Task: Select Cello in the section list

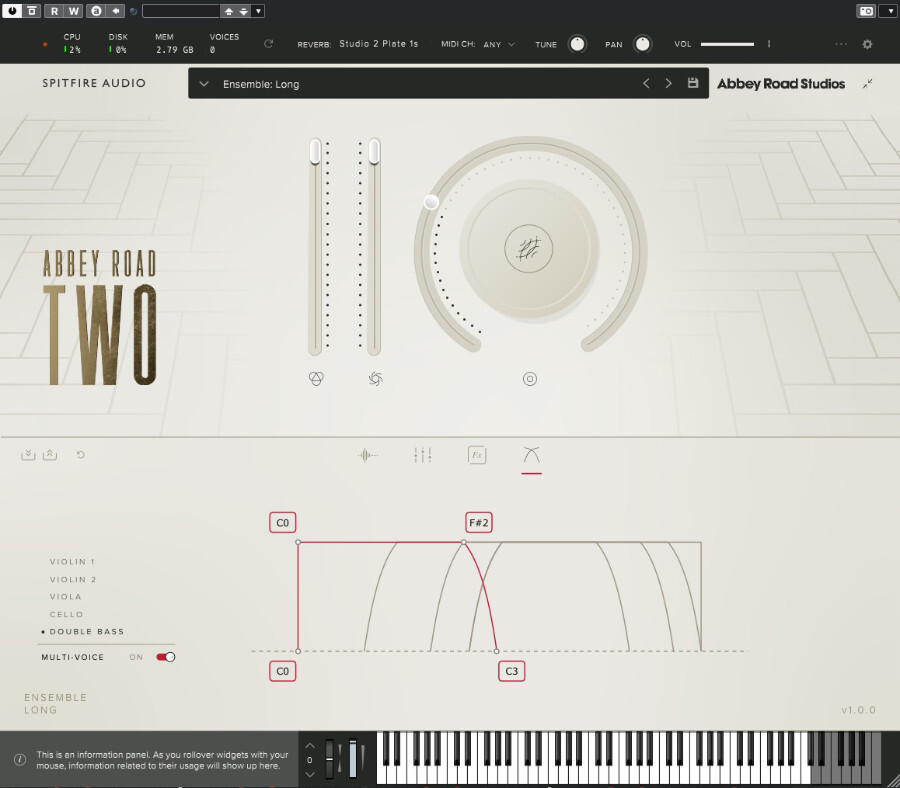Action: tap(66, 614)
